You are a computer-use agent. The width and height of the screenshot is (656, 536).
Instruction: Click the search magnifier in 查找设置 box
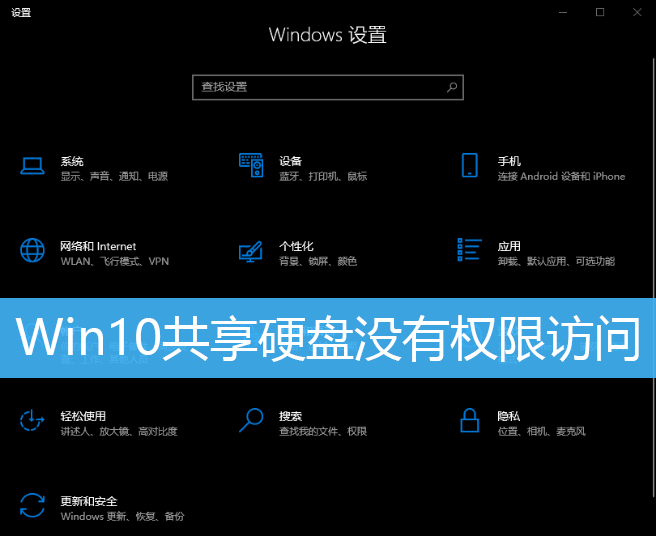[452, 87]
